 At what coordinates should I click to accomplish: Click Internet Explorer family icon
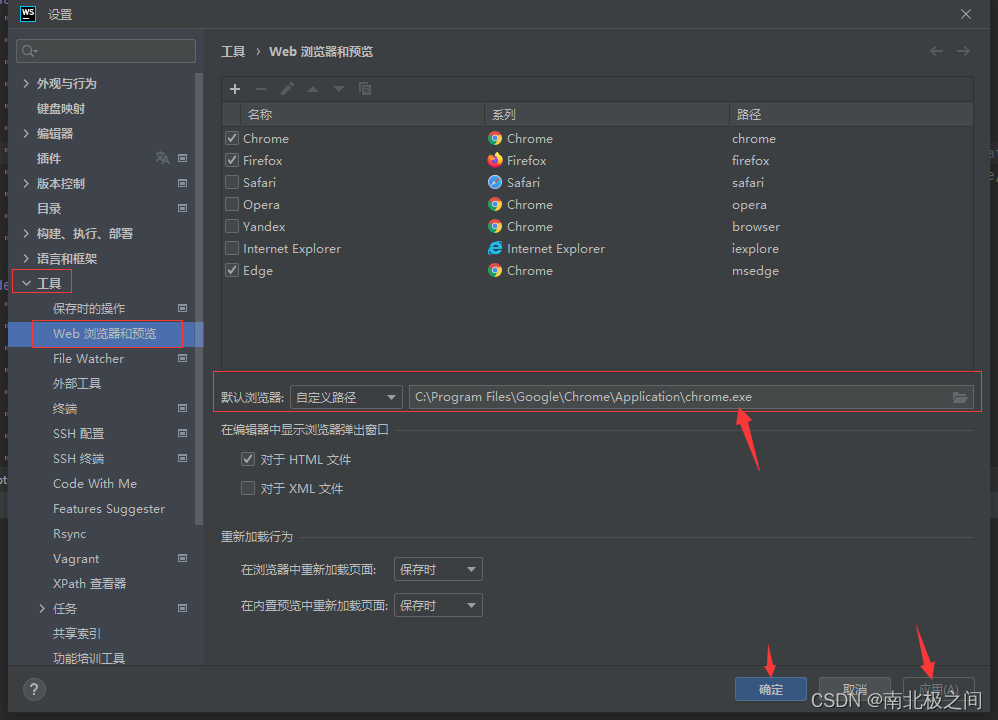[495, 248]
